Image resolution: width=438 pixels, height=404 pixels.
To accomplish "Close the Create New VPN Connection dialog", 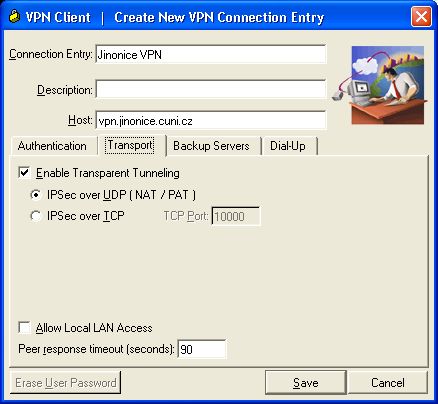I will (421, 17).
